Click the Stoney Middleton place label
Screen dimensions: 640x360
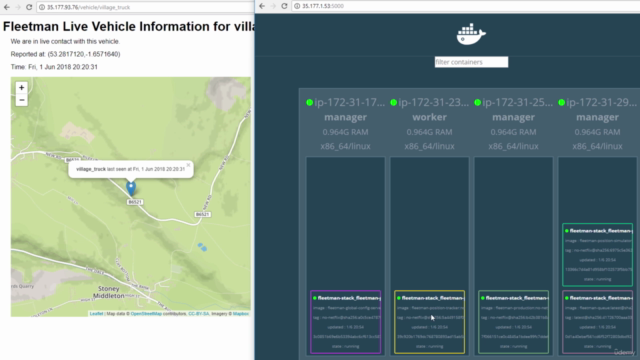[x=109, y=292]
